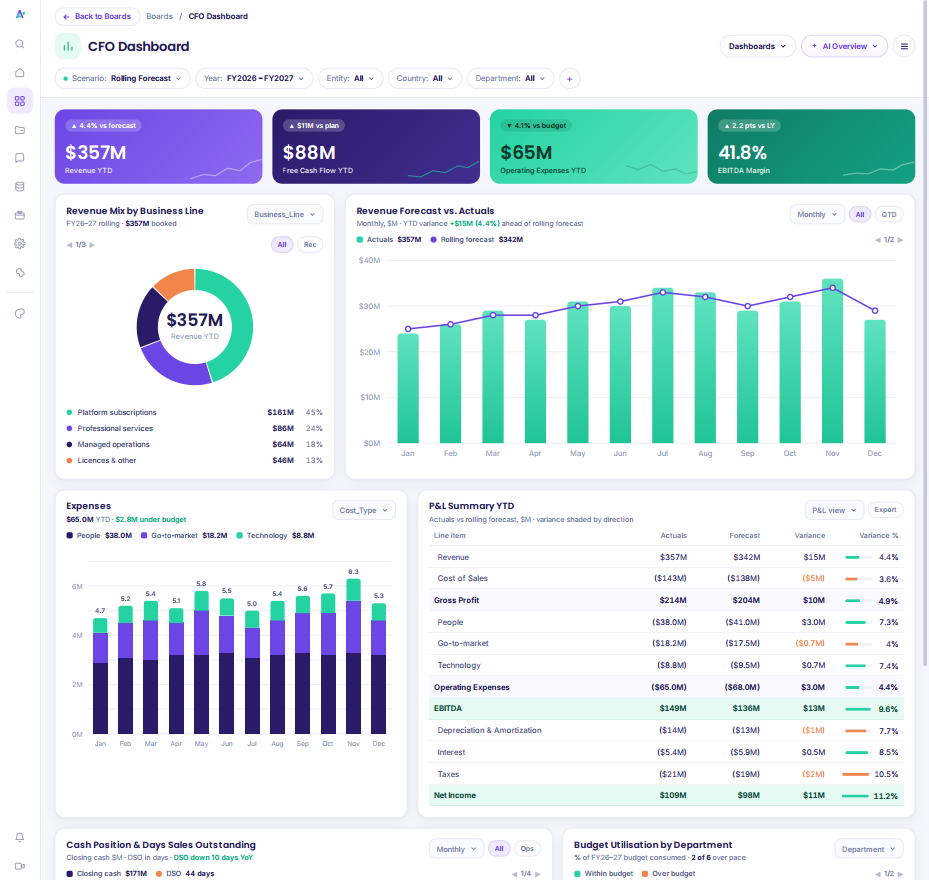Screen dimensions: 929x880
Task: Open the Year FY2026–FY2027 dropdown
Action: point(254,78)
